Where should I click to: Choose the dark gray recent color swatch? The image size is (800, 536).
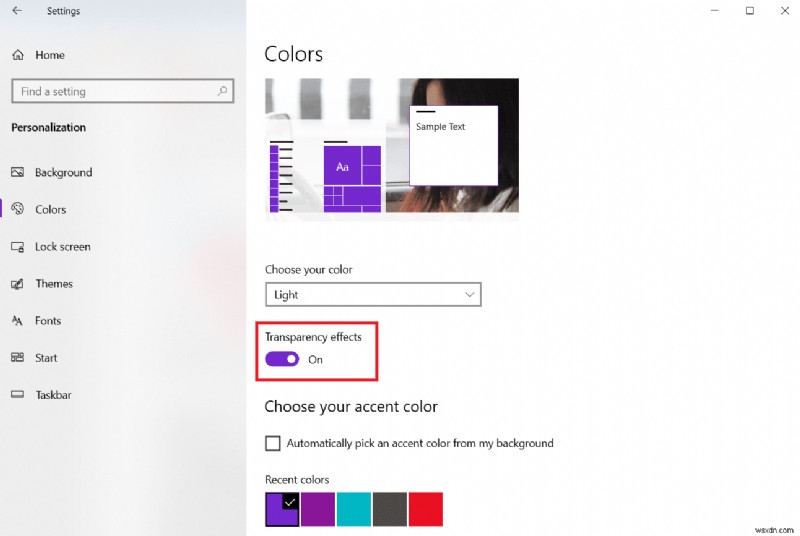click(390, 509)
